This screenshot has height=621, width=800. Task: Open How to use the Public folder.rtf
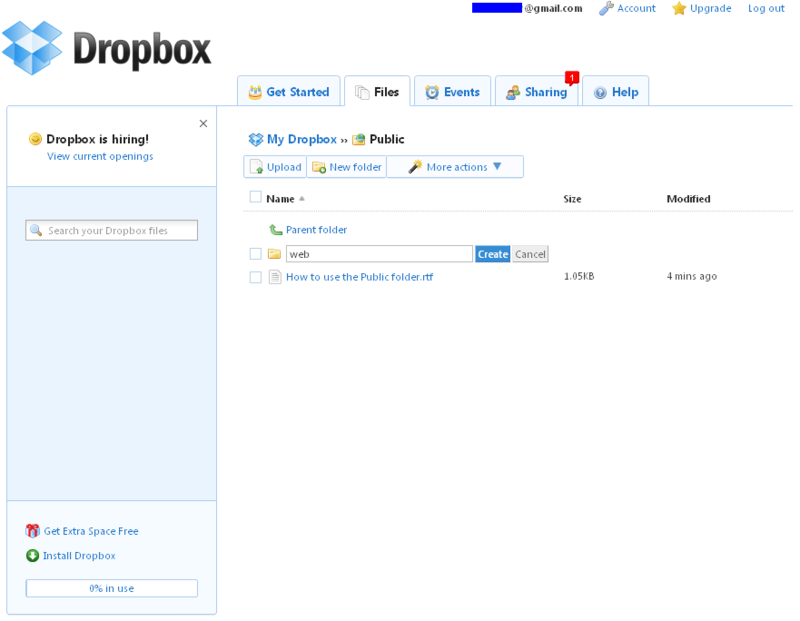coord(360,277)
